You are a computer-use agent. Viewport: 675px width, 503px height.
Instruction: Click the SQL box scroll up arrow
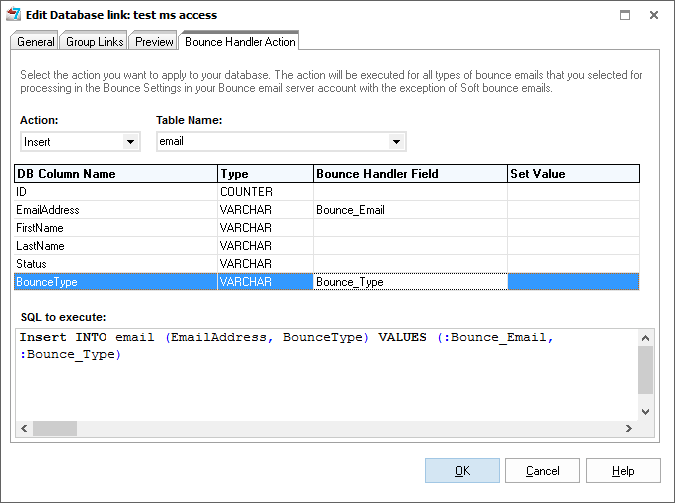pos(645,338)
